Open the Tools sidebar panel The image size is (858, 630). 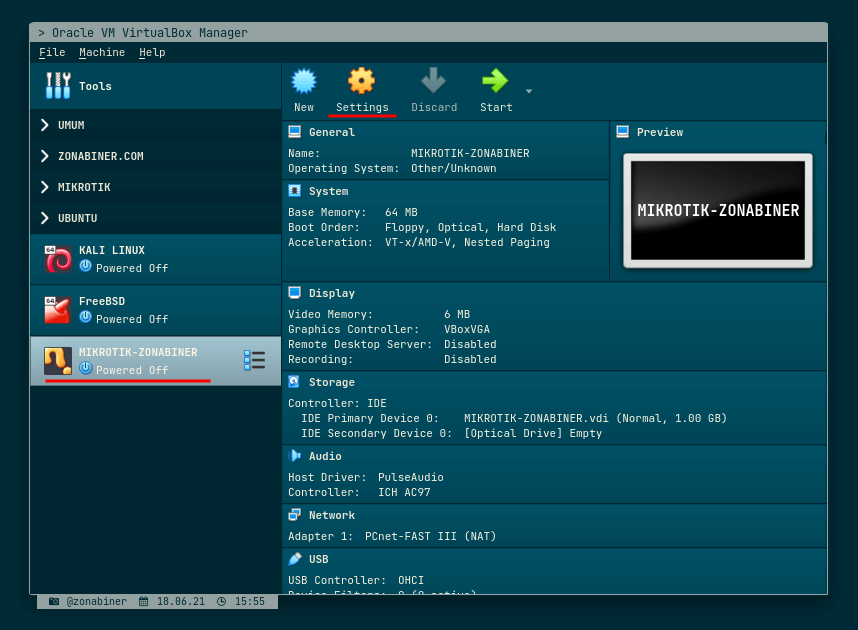[x=95, y=86]
